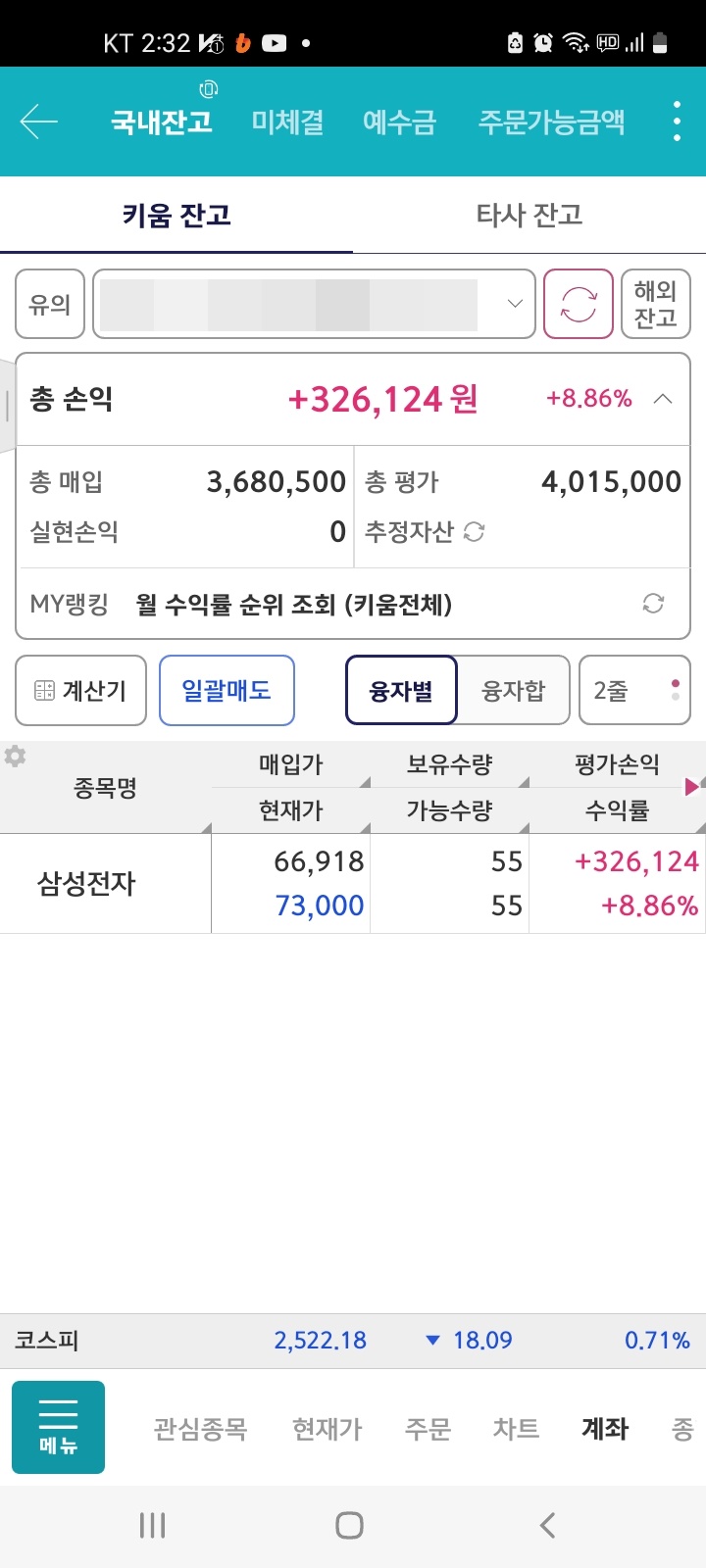Switch to the 타사 잔고 tab
The width and height of the screenshot is (706, 1568).
click(x=529, y=215)
